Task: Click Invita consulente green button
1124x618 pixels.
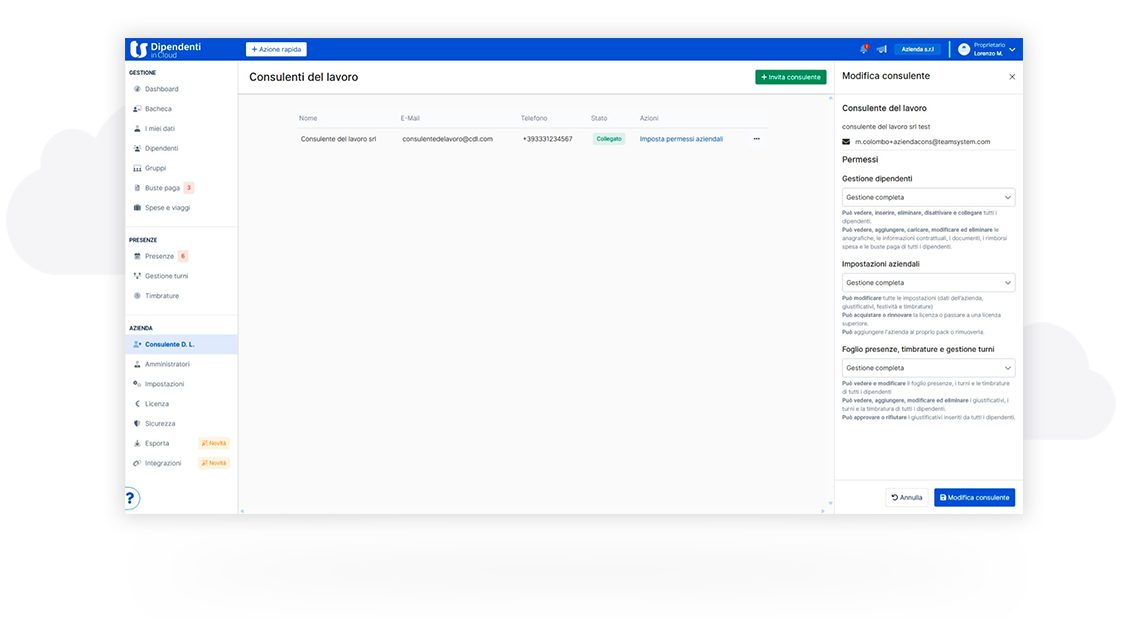Action: tap(791, 77)
